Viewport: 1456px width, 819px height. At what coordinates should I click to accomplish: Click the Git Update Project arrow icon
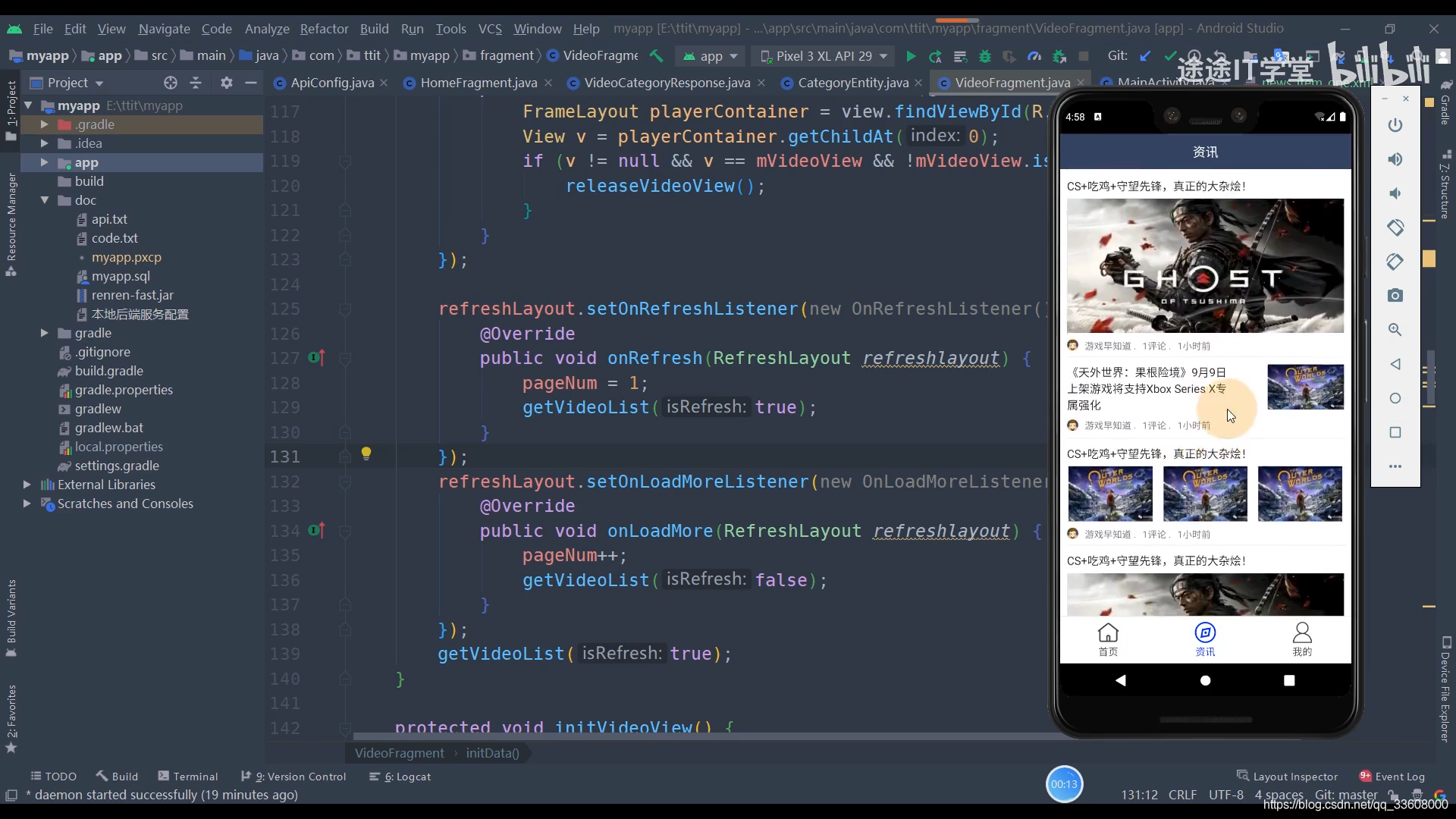tap(1145, 56)
